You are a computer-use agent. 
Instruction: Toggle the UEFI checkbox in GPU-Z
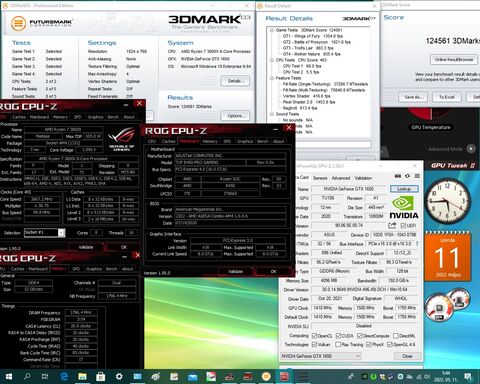coord(403,226)
